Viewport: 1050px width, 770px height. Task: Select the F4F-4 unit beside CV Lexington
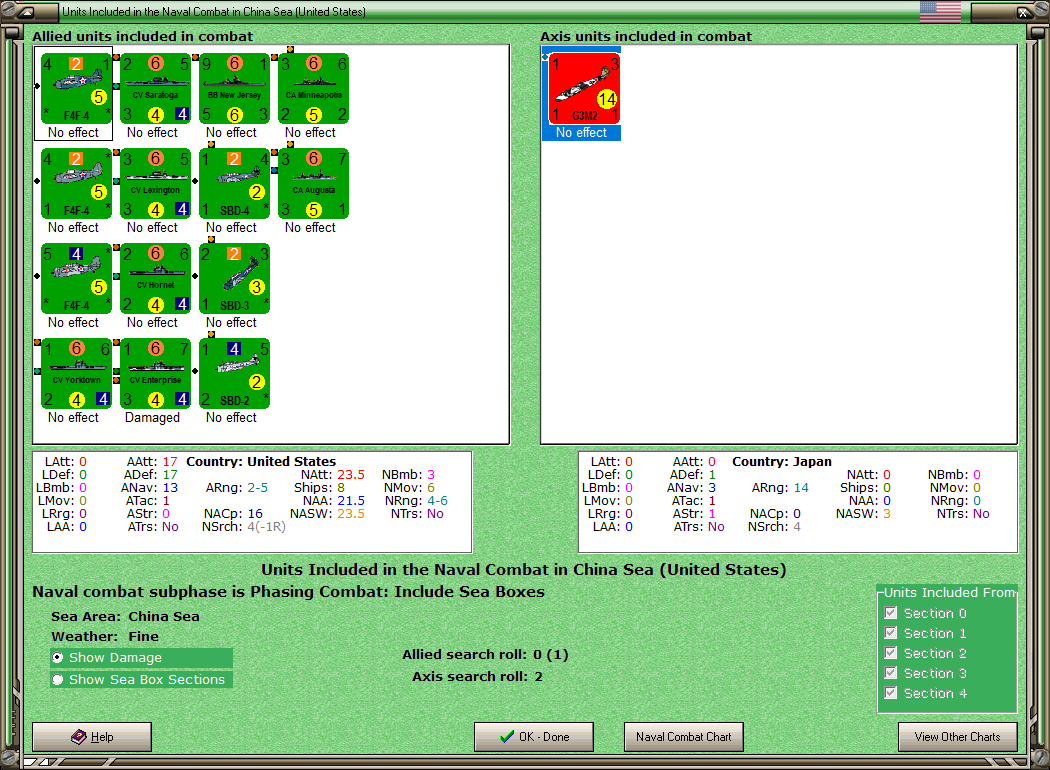coord(76,184)
